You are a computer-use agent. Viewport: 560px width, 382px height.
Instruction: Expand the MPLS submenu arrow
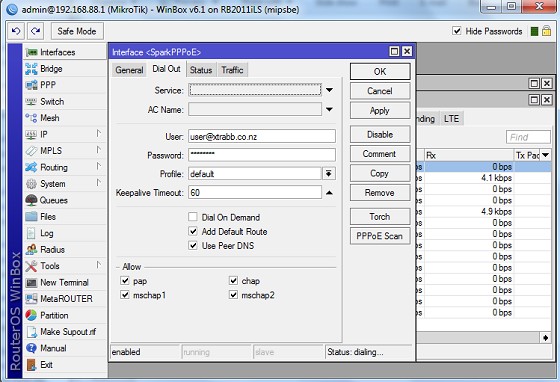click(x=99, y=150)
